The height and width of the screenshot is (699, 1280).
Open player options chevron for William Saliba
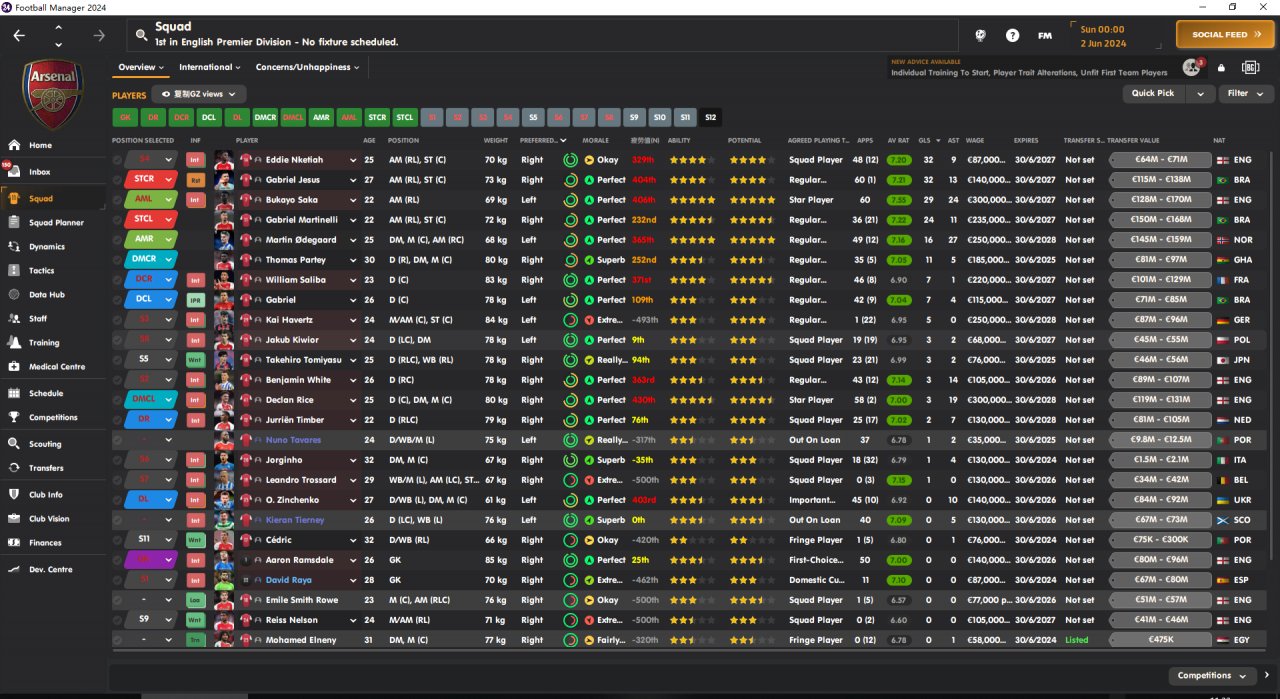pyautogui.click(x=353, y=280)
